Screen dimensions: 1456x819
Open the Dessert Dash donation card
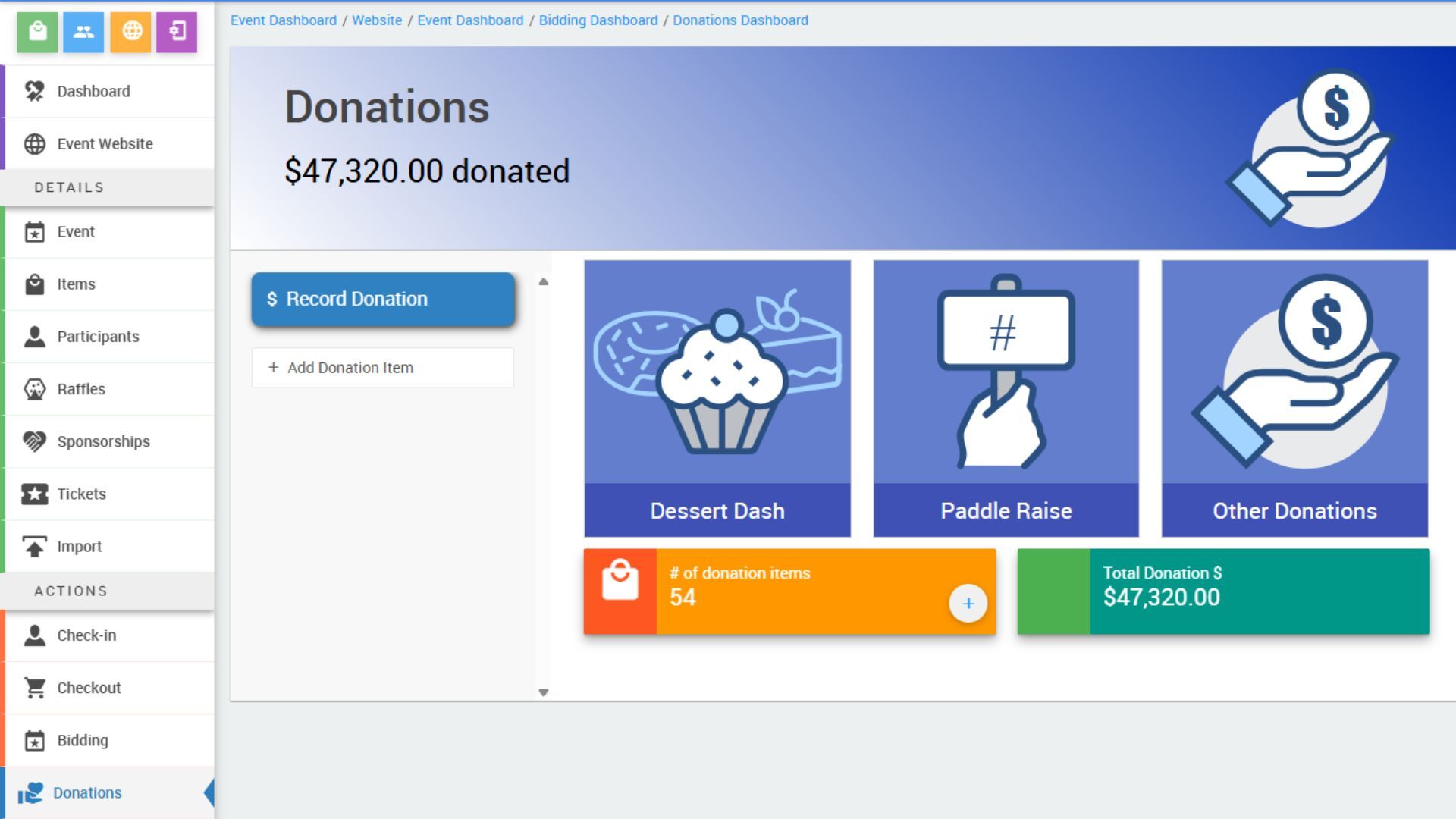[x=717, y=394]
